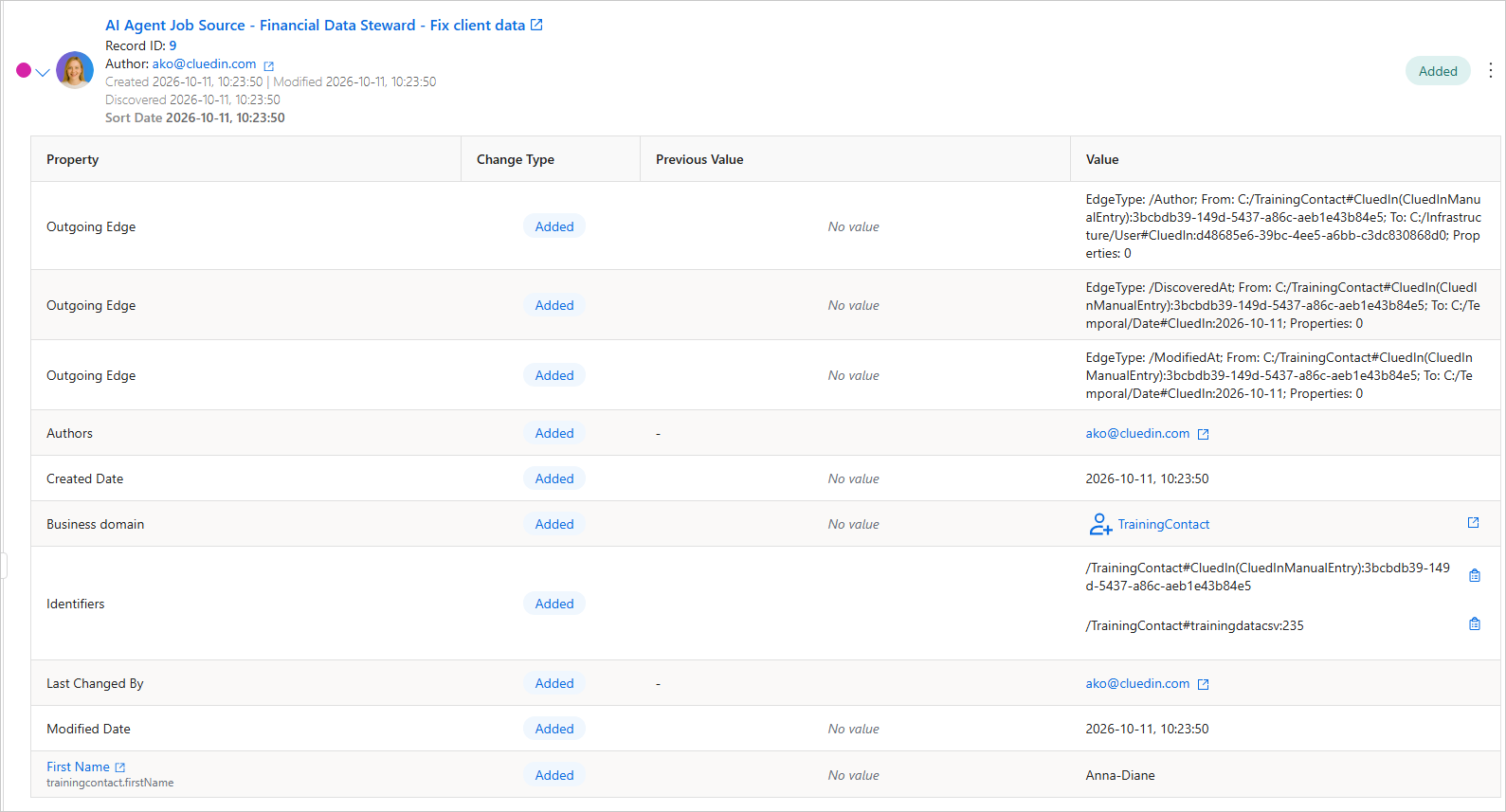Open Record ID 9 link
Image resolution: width=1506 pixels, height=812 pixels.
pyautogui.click(x=172, y=45)
